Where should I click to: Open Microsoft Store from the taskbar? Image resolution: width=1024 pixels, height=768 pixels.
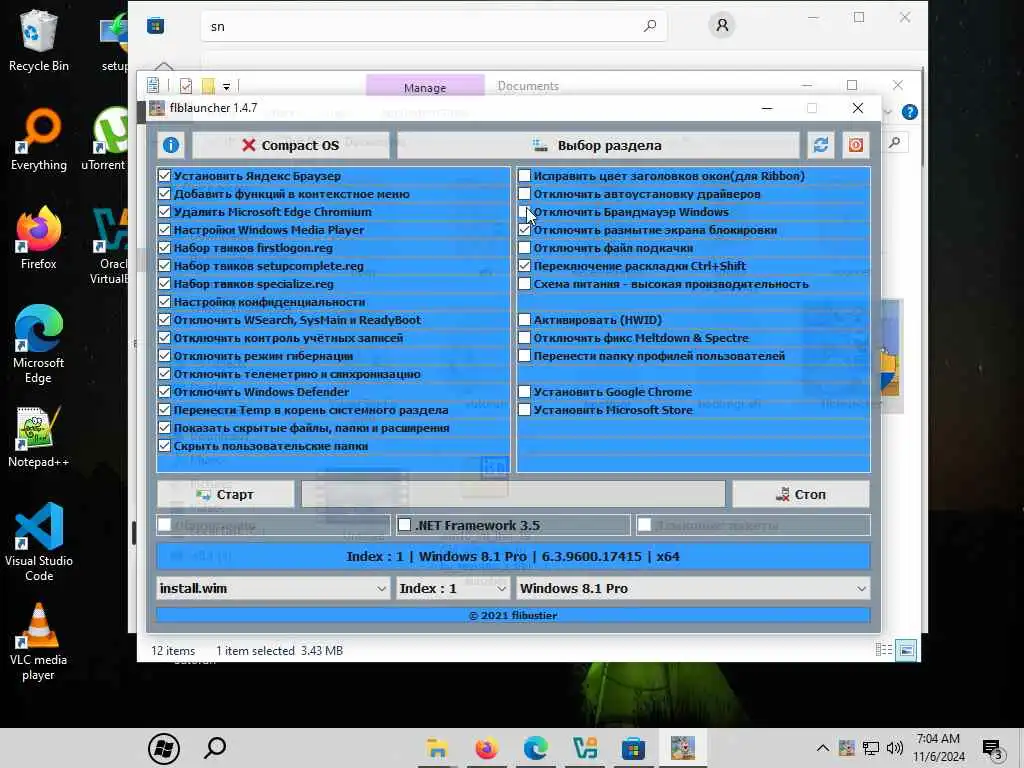633,748
